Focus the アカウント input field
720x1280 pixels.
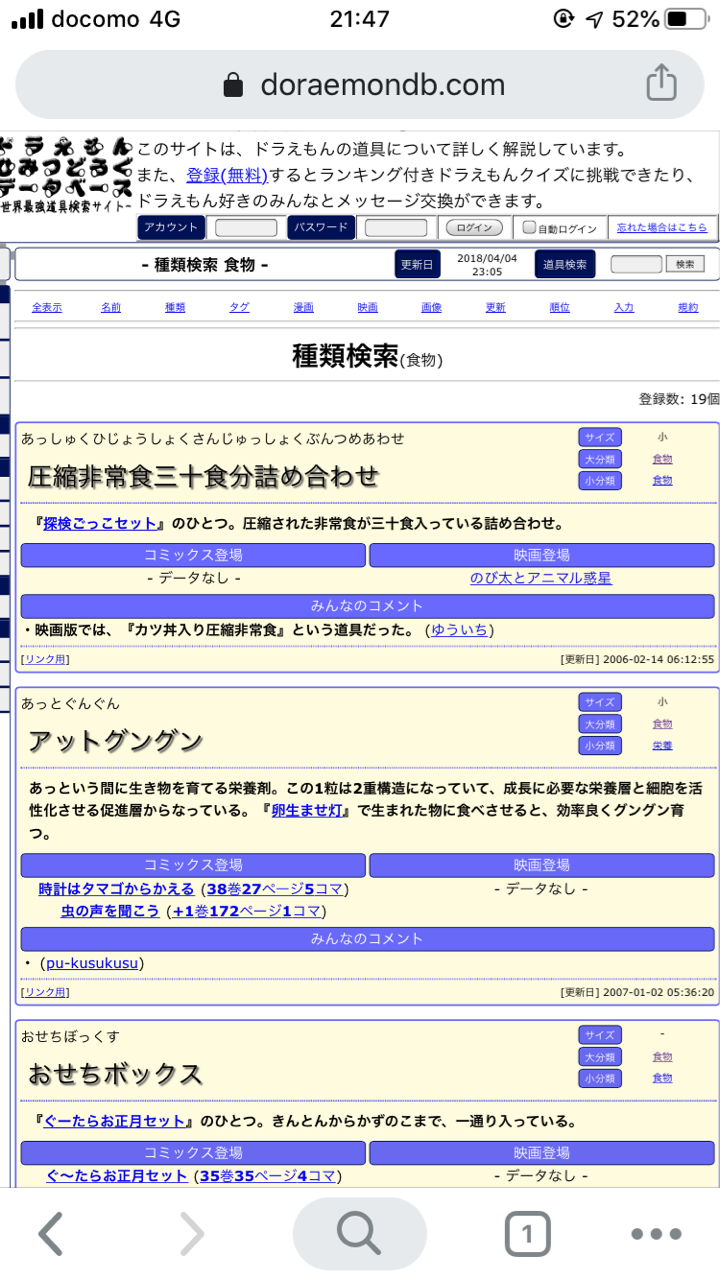(246, 228)
